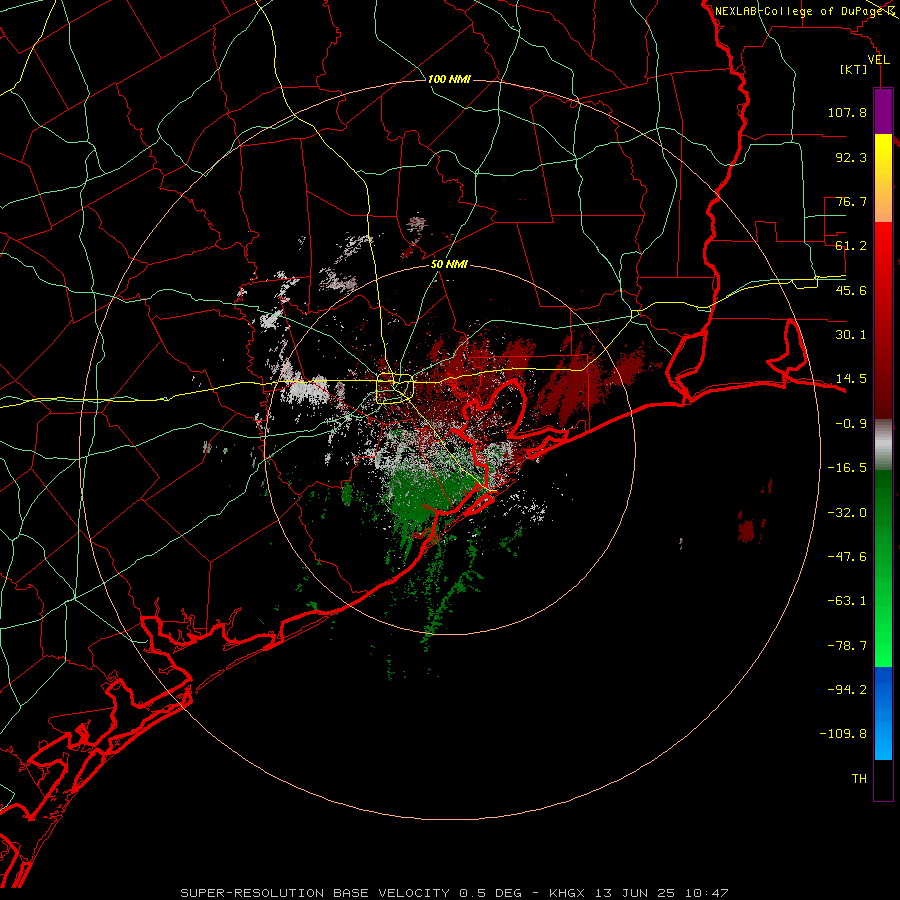Click the yellow highway loop at Houston
Screen dimensions: 900x900
[x=395, y=389]
